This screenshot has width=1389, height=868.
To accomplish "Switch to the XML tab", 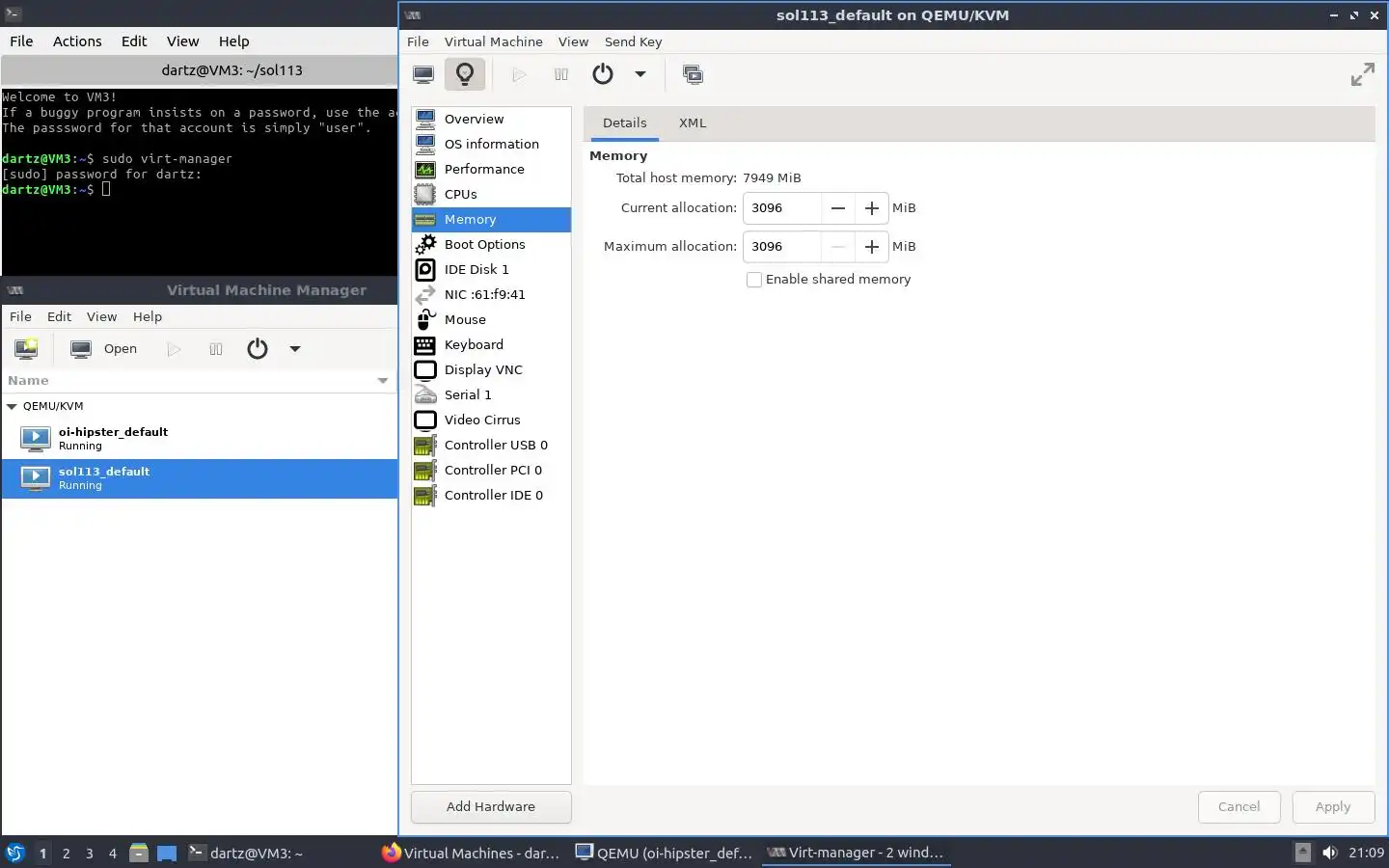I will coord(693,123).
